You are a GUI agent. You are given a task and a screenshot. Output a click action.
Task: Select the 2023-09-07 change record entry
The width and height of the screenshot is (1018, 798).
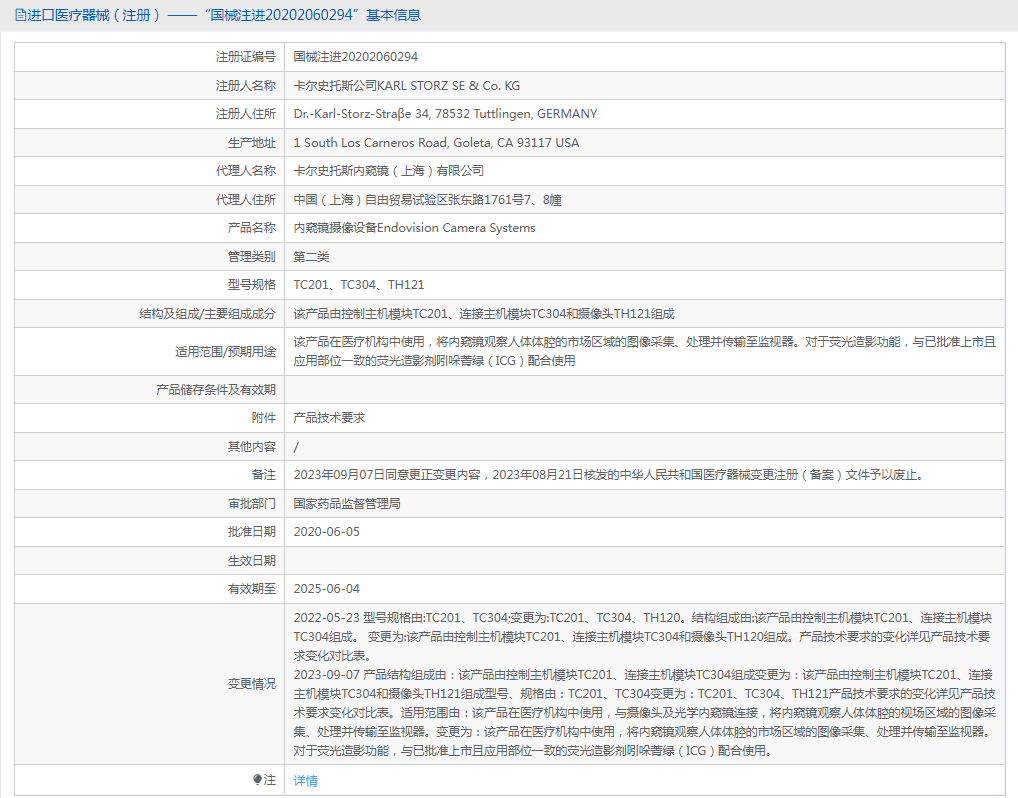[645, 713]
